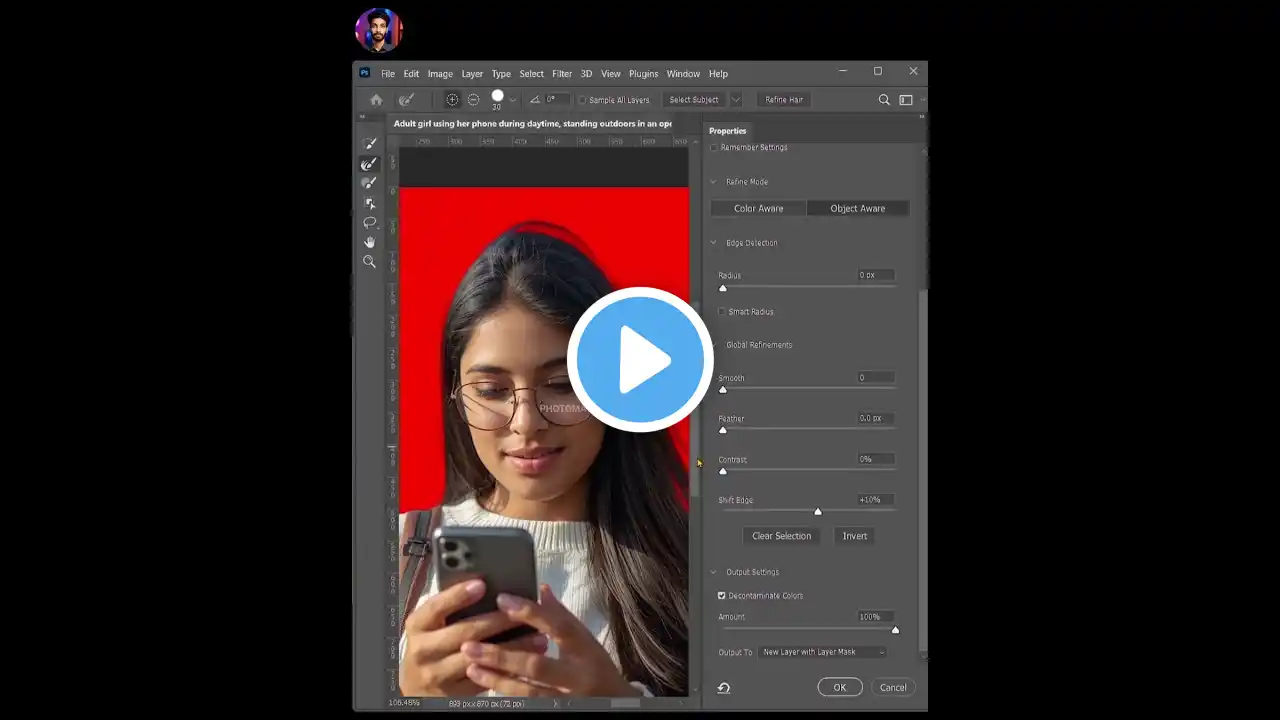Open the File menu
Image resolution: width=1280 pixels, height=720 pixels.
tap(388, 74)
